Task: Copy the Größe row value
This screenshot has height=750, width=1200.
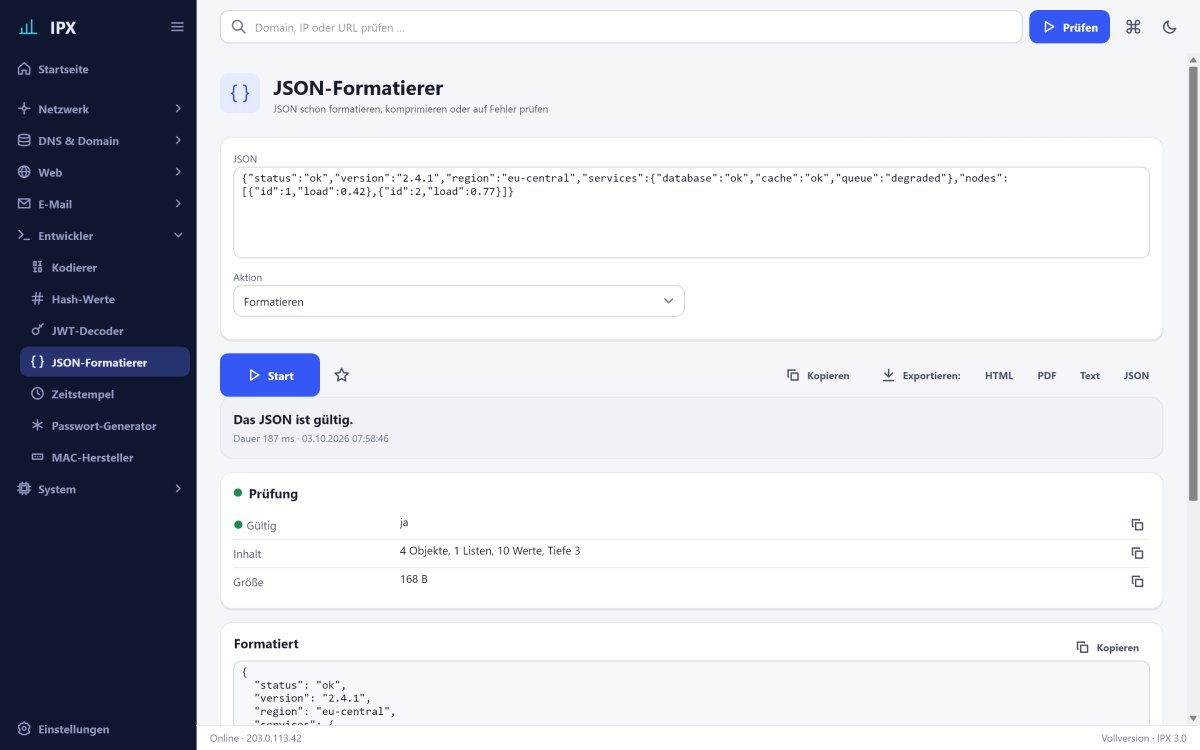Action: click(x=1137, y=581)
